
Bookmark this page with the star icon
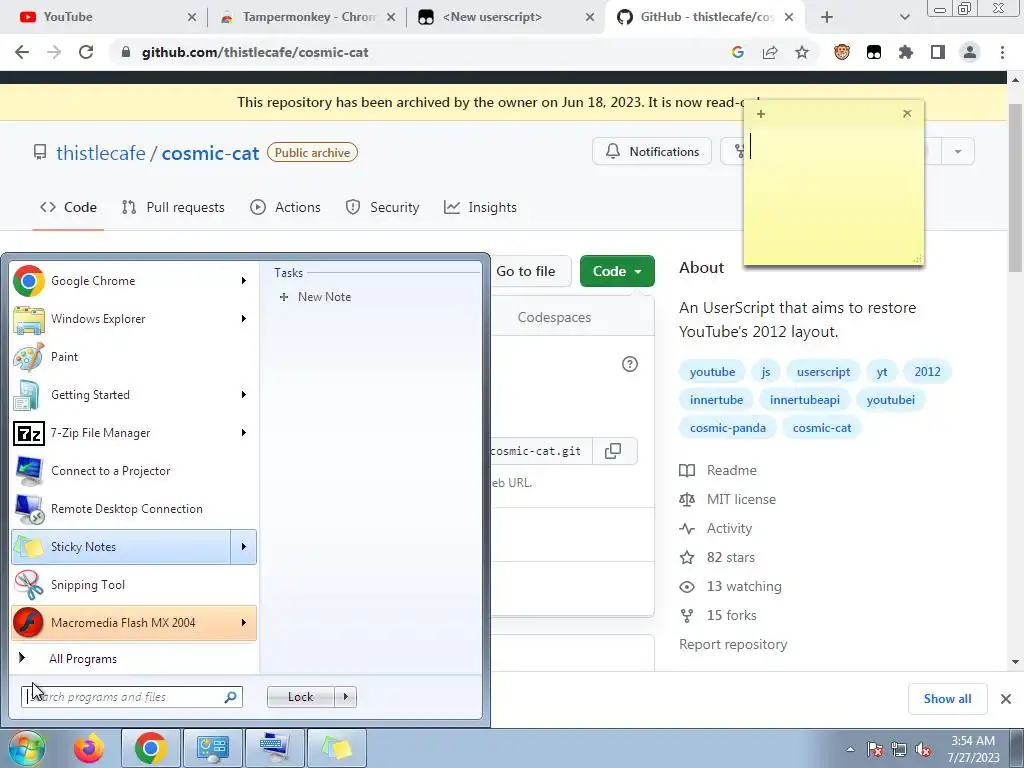(802, 52)
